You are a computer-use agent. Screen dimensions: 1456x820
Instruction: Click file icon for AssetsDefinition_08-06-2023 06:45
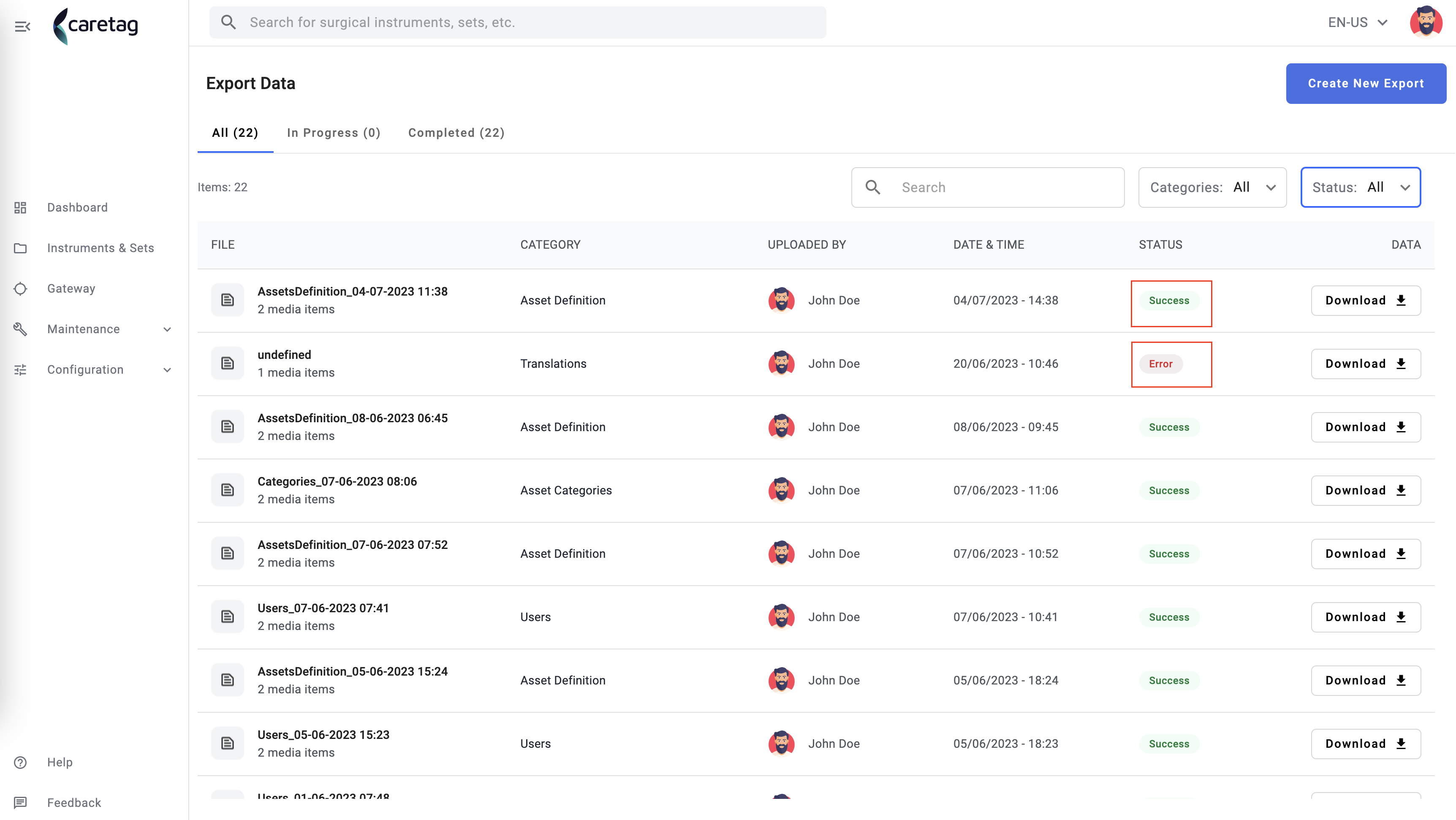227,426
